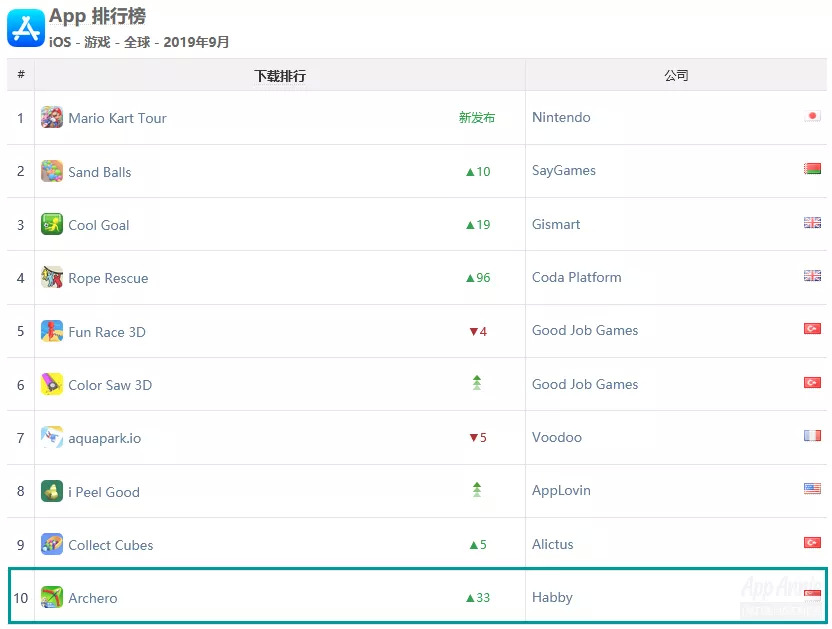Click the aquapark.io game icon
The image size is (832, 629).
pos(52,437)
